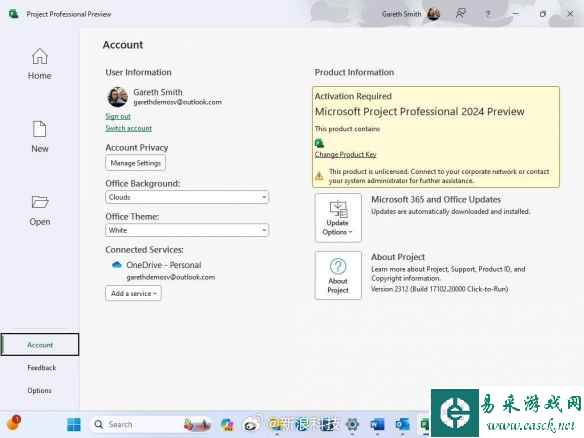Open the Update Options menu button
The height and width of the screenshot is (438, 584).
338,218
